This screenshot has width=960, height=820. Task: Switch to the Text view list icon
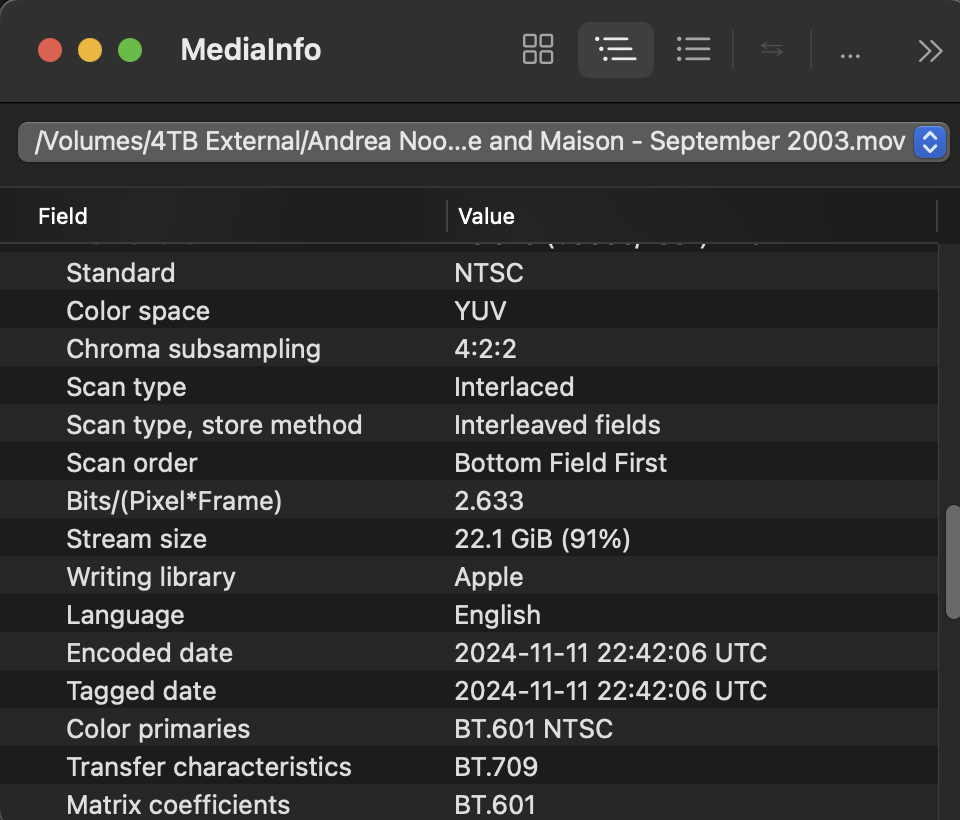tap(693, 49)
